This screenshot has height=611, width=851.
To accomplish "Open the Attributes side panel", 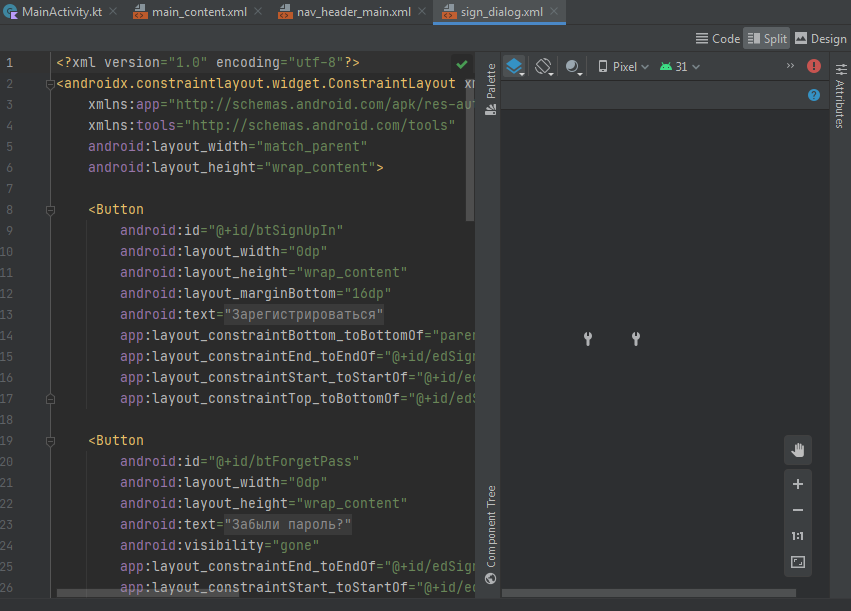I will (840, 96).
